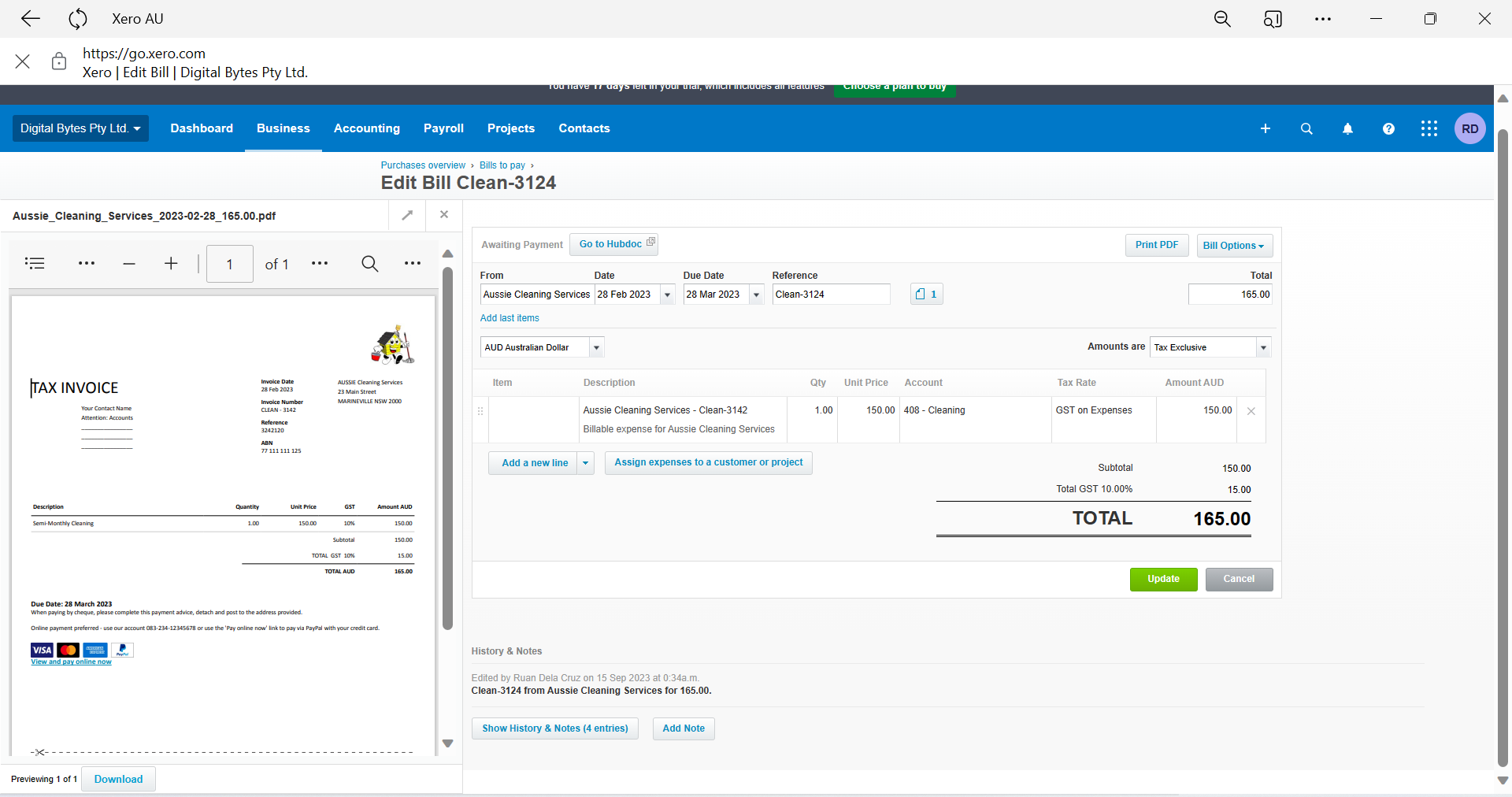The image size is (1512, 797).
Task: Click Go to Hubdoc
Action: pyautogui.click(x=614, y=244)
